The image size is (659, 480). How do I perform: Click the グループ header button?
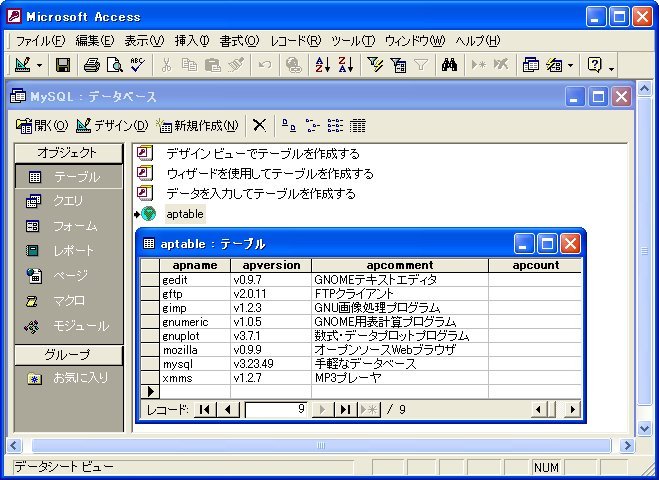69,355
